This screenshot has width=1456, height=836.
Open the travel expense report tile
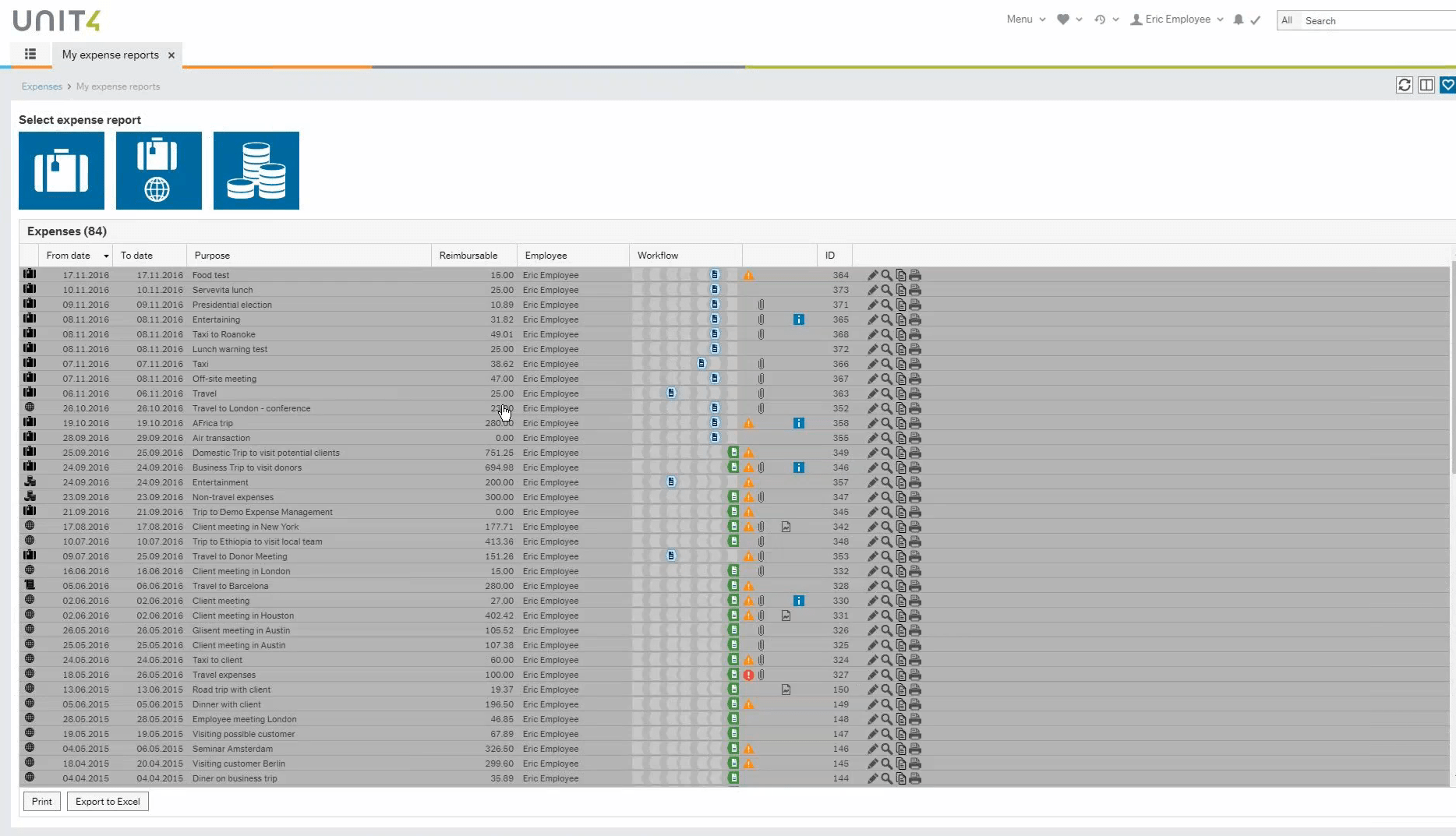(62, 171)
